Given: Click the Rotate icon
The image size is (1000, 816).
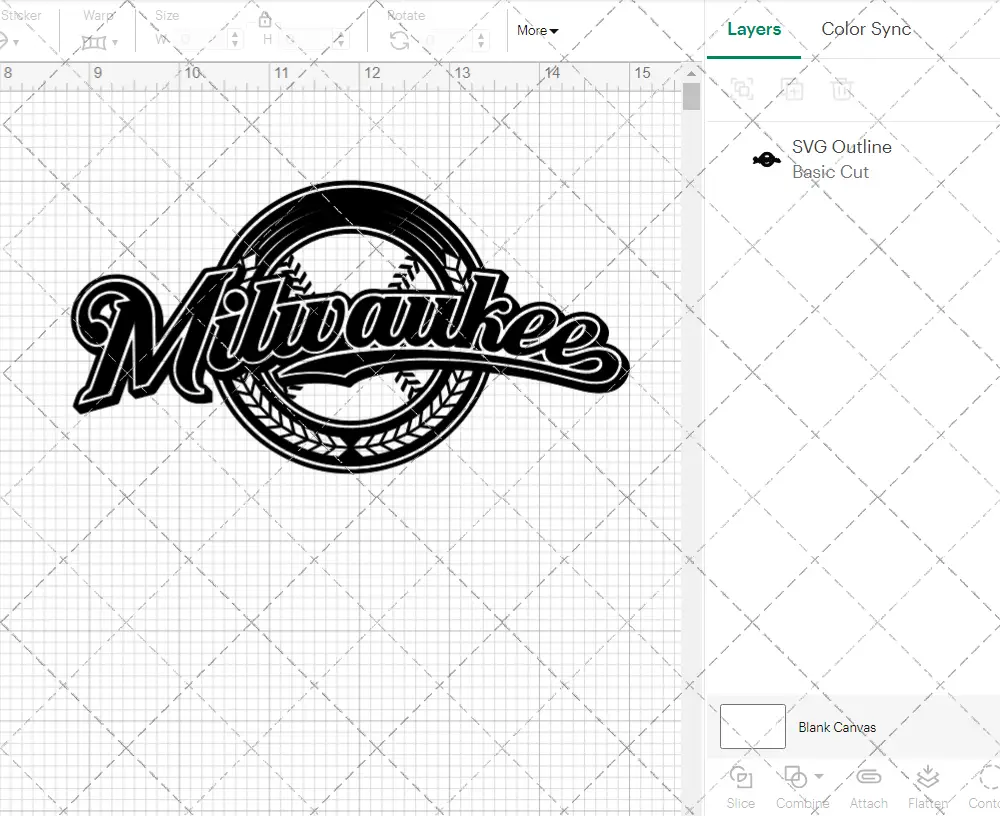Looking at the screenshot, I should pos(400,40).
